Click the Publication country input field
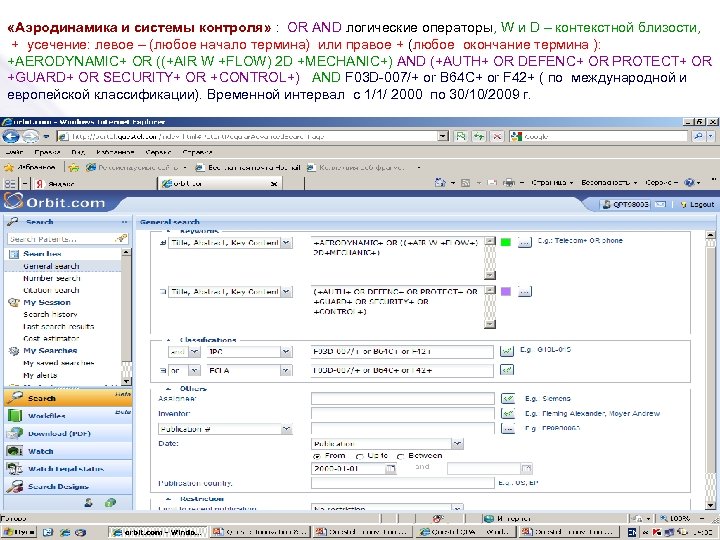The height and width of the screenshot is (540, 720). point(403,483)
